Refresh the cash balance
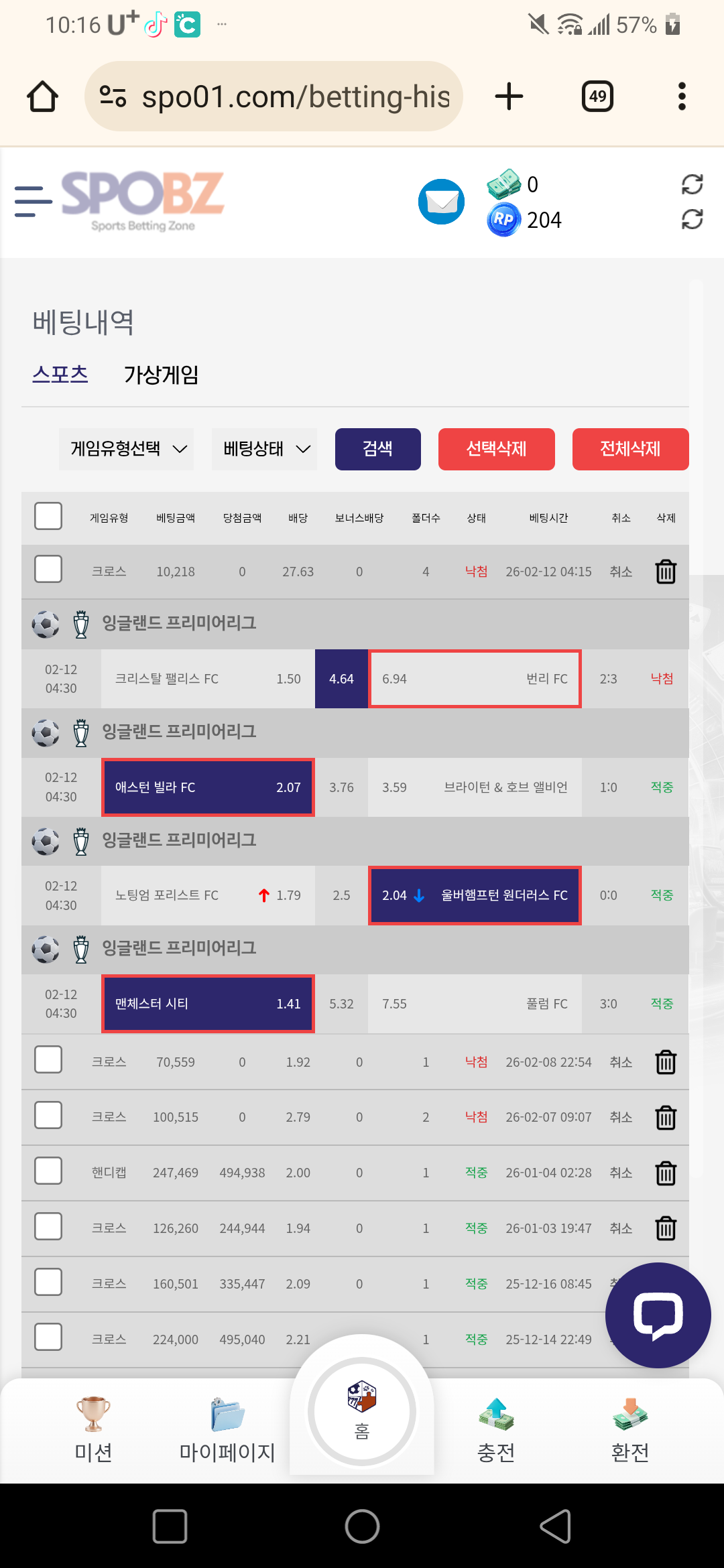This screenshot has height=1568, width=724. click(692, 184)
